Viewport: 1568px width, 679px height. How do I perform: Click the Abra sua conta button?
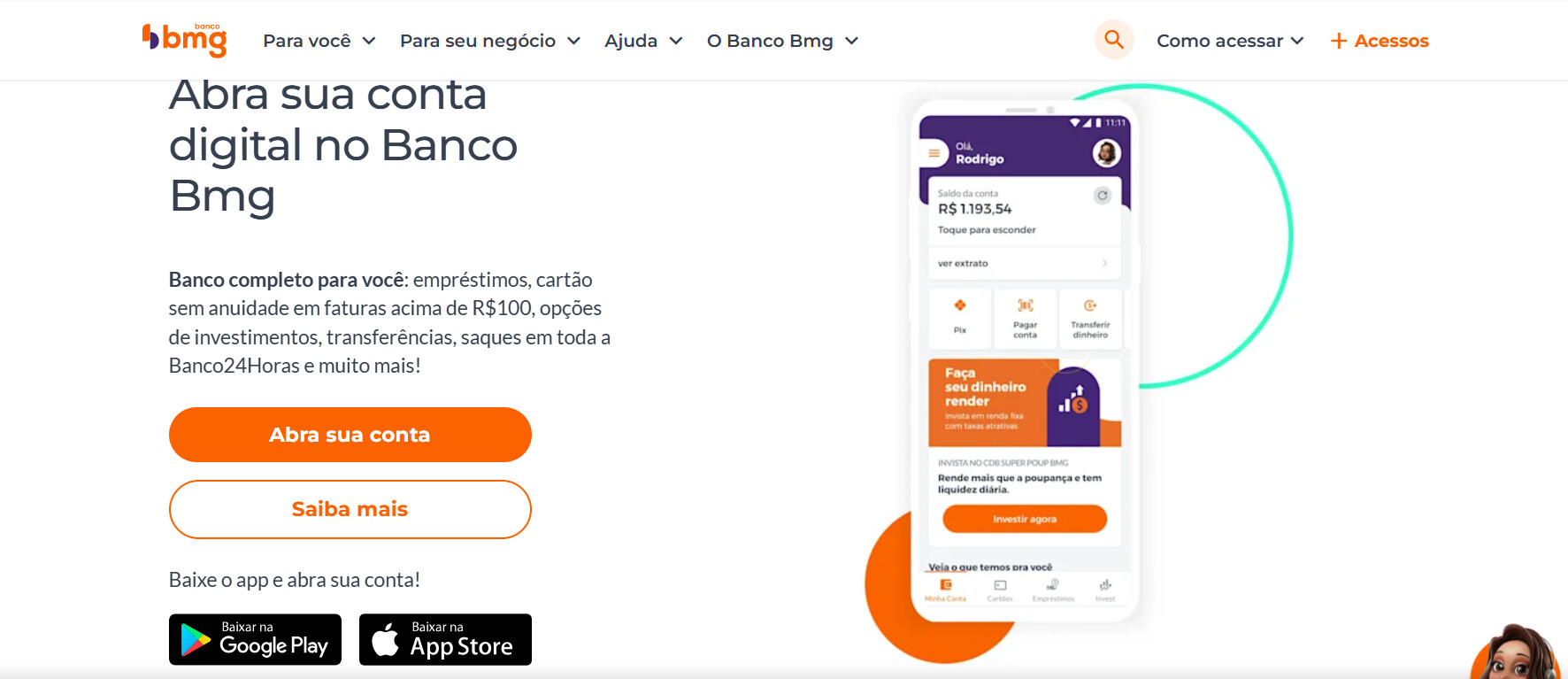[350, 435]
